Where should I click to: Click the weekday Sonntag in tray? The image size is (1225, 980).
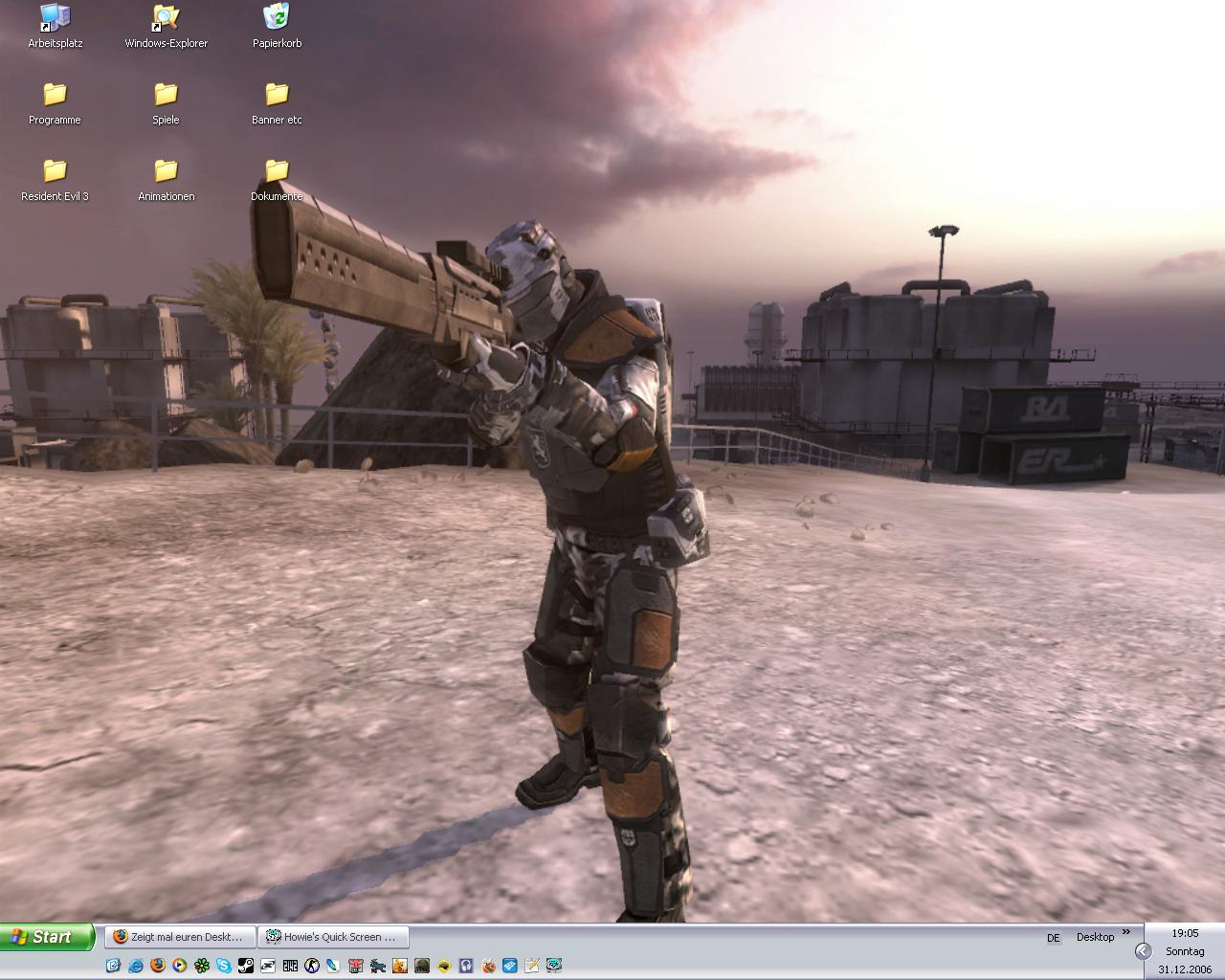[1185, 951]
